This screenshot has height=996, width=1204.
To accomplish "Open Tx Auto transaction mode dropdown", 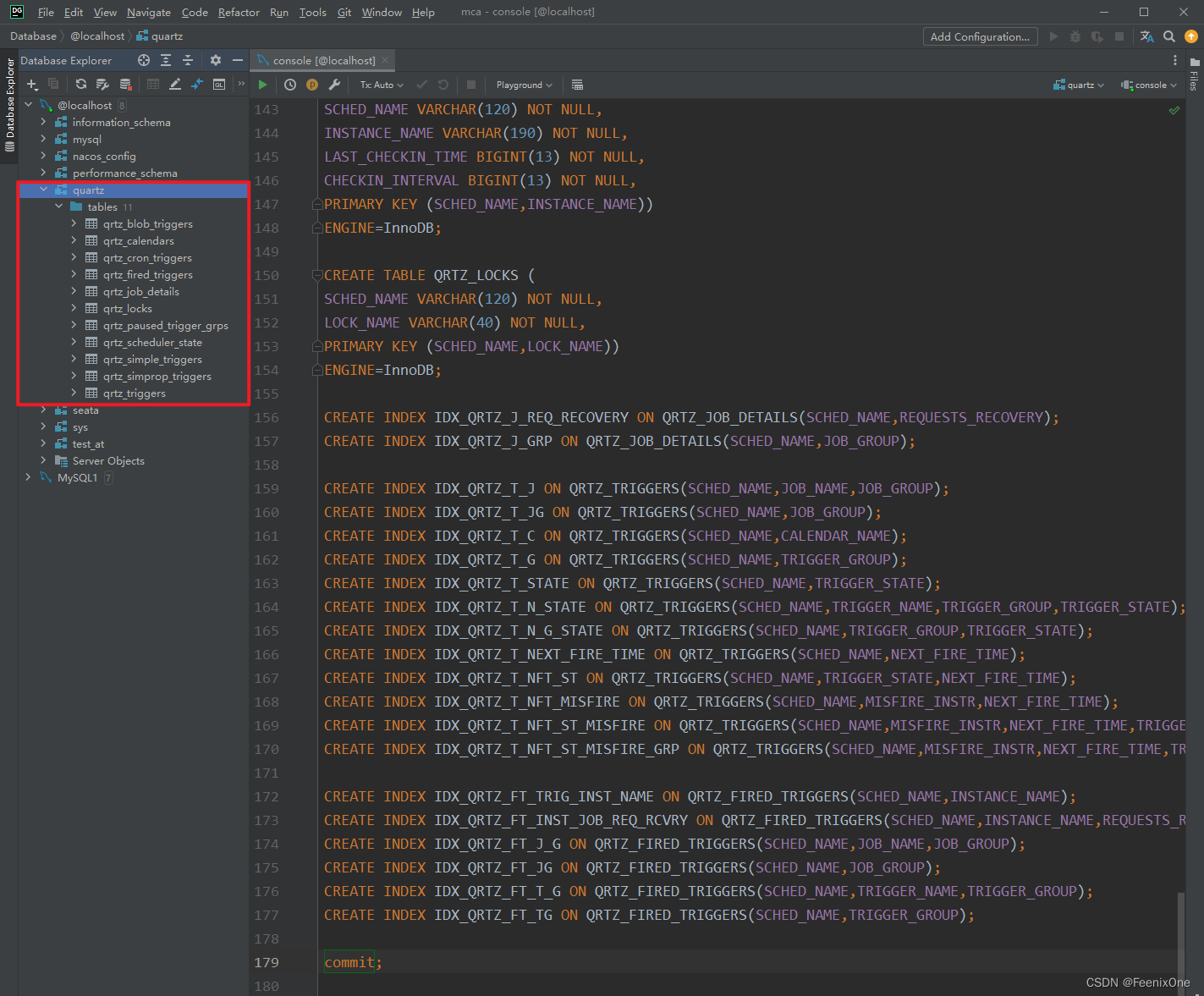I will 382,85.
